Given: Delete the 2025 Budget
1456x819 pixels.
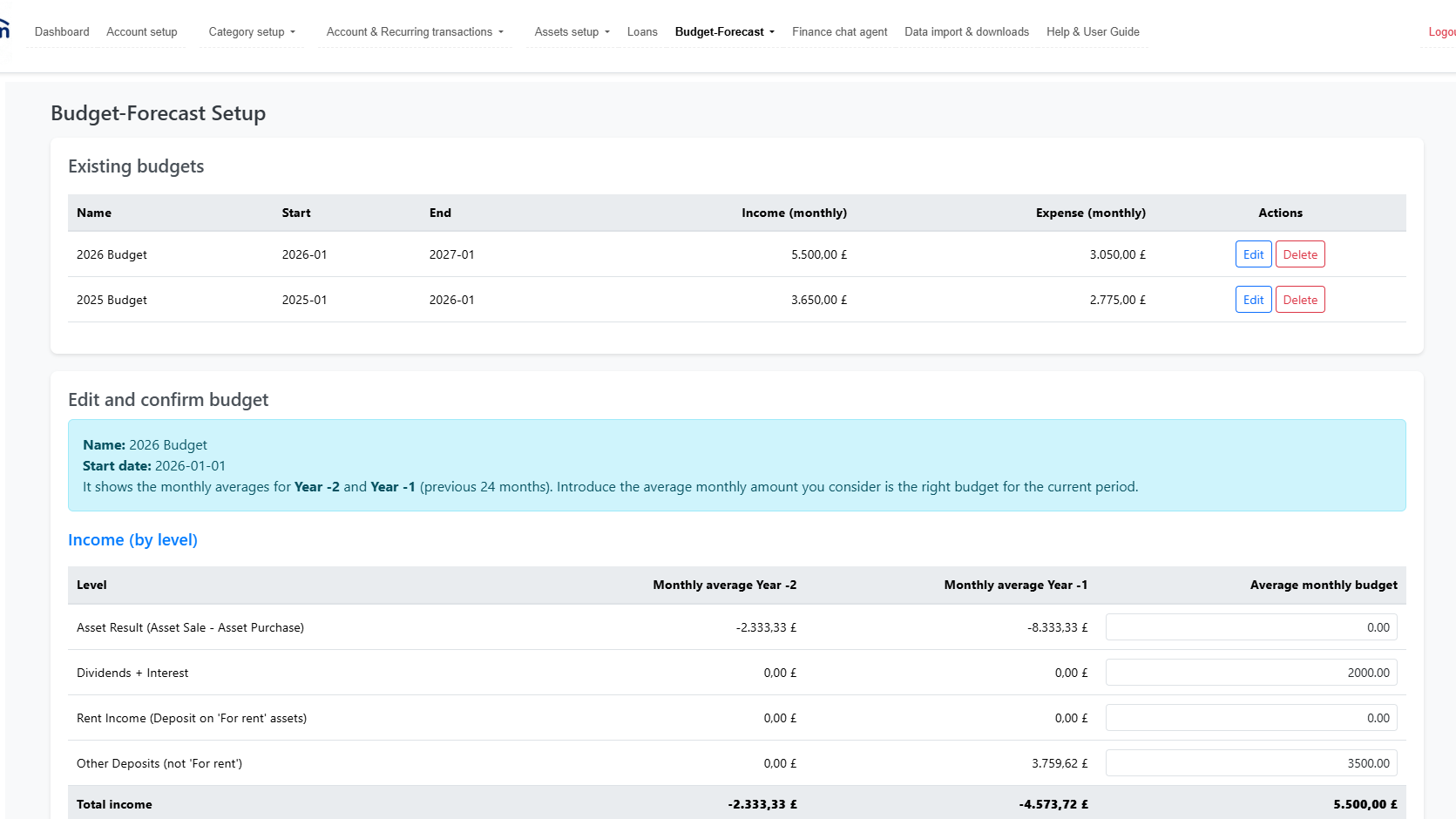Looking at the screenshot, I should (1300, 300).
